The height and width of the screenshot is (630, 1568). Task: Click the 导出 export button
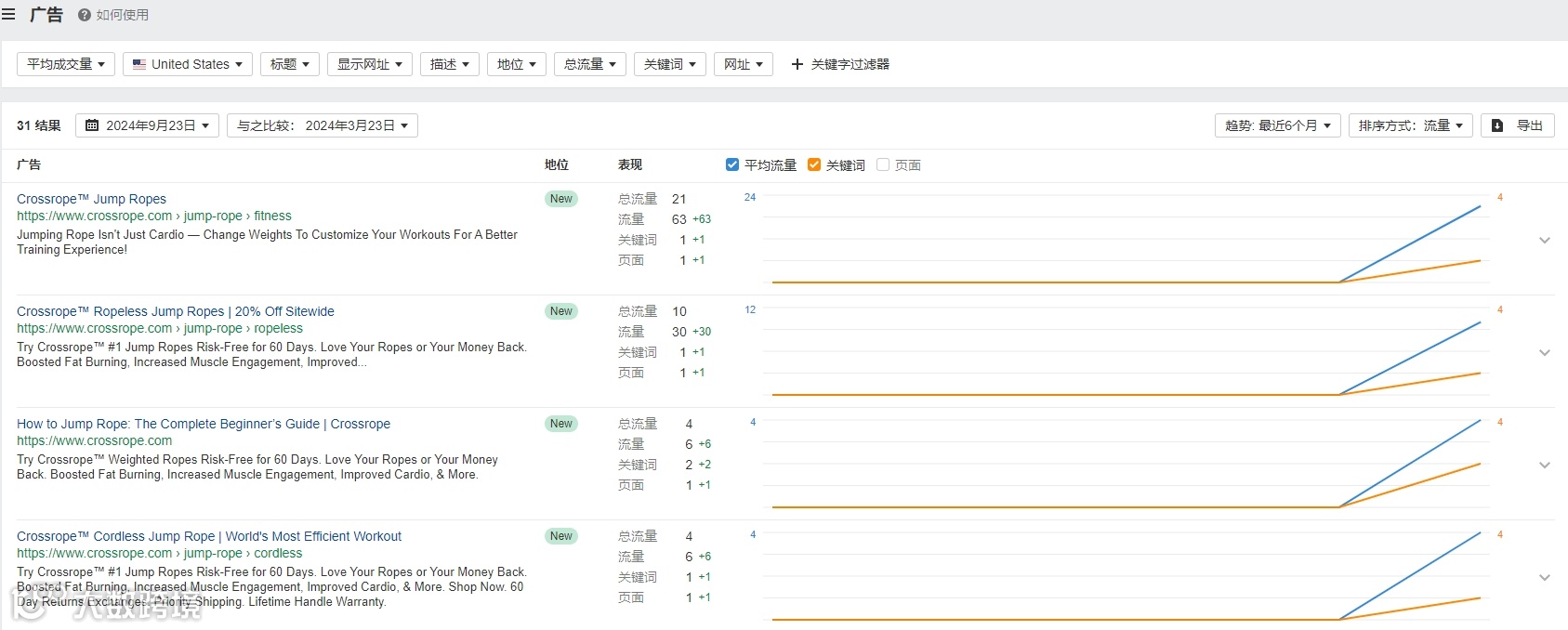pyautogui.click(x=1518, y=125)
